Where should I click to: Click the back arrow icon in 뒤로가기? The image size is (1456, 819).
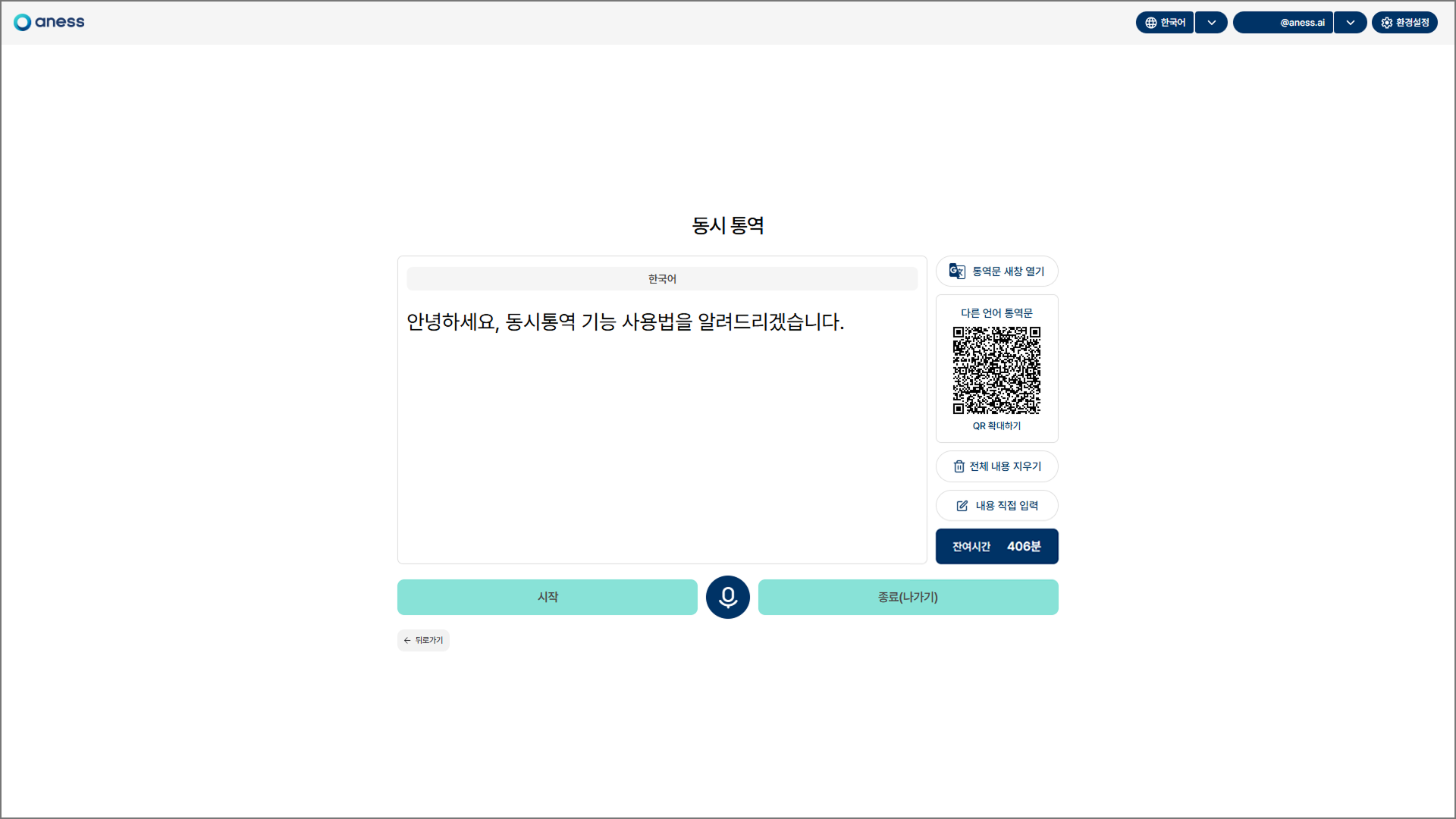[x=407, y=640]
